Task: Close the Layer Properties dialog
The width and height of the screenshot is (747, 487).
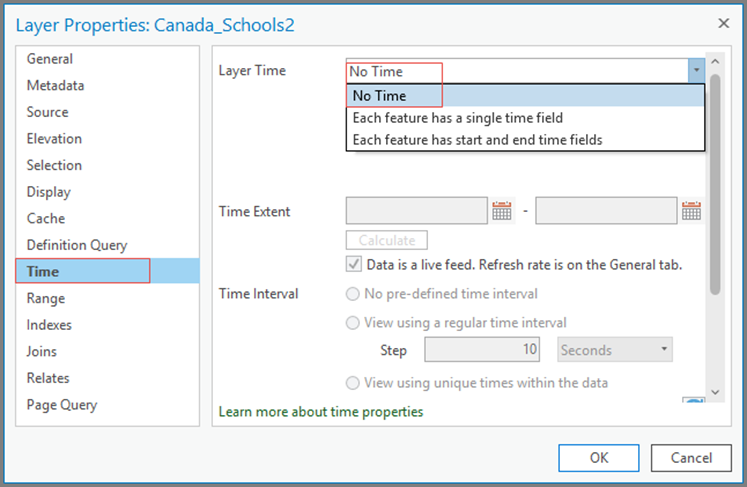Action: [724, 23]
